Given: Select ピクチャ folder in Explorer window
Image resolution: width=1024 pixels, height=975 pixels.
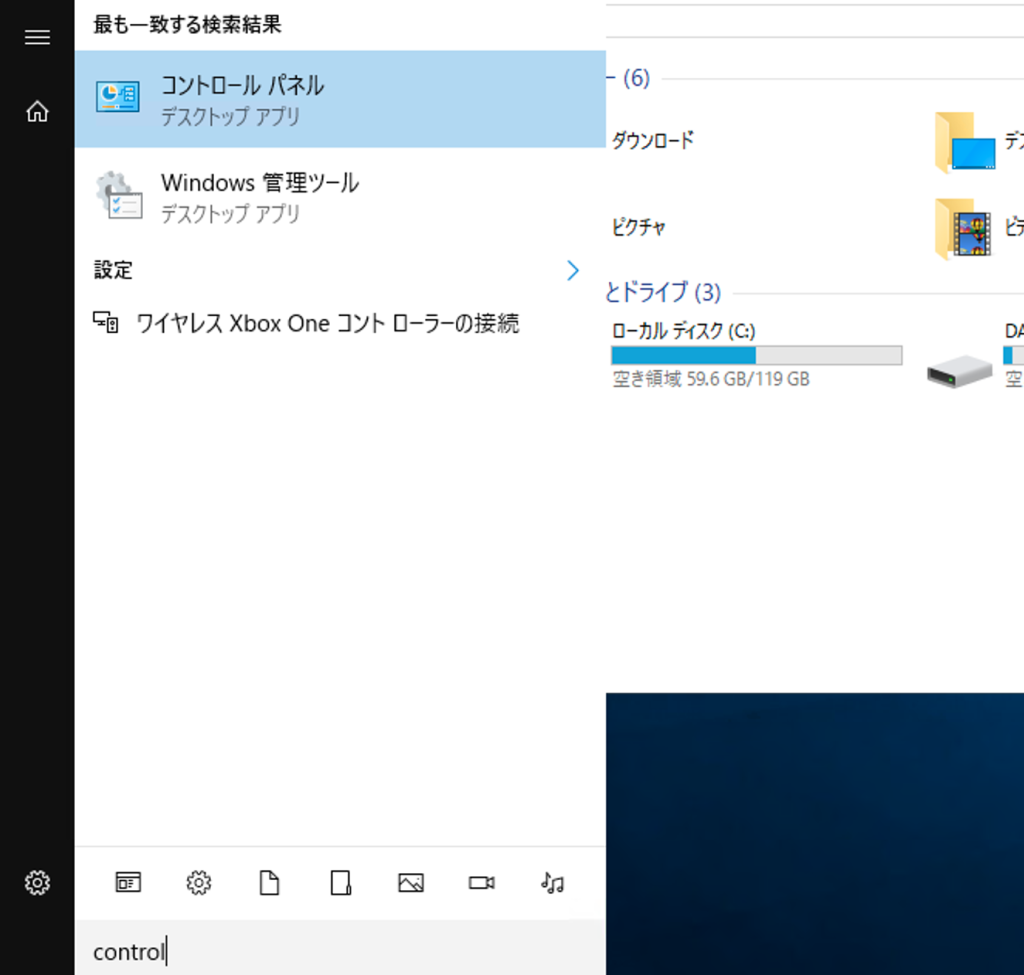Looking at the screenshot, I should (x=638, y=227).
